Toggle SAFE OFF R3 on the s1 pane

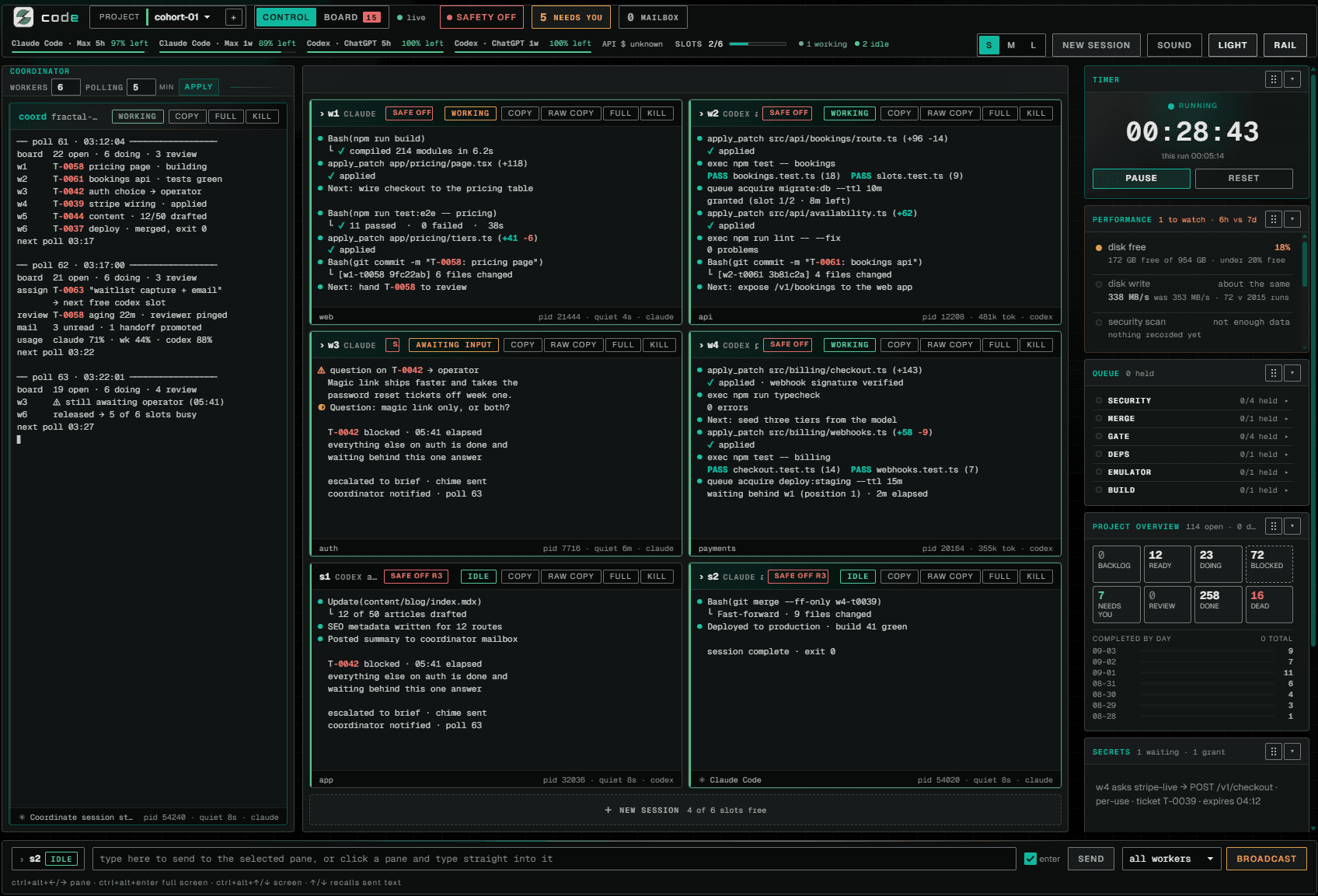(x=416, y=577)
